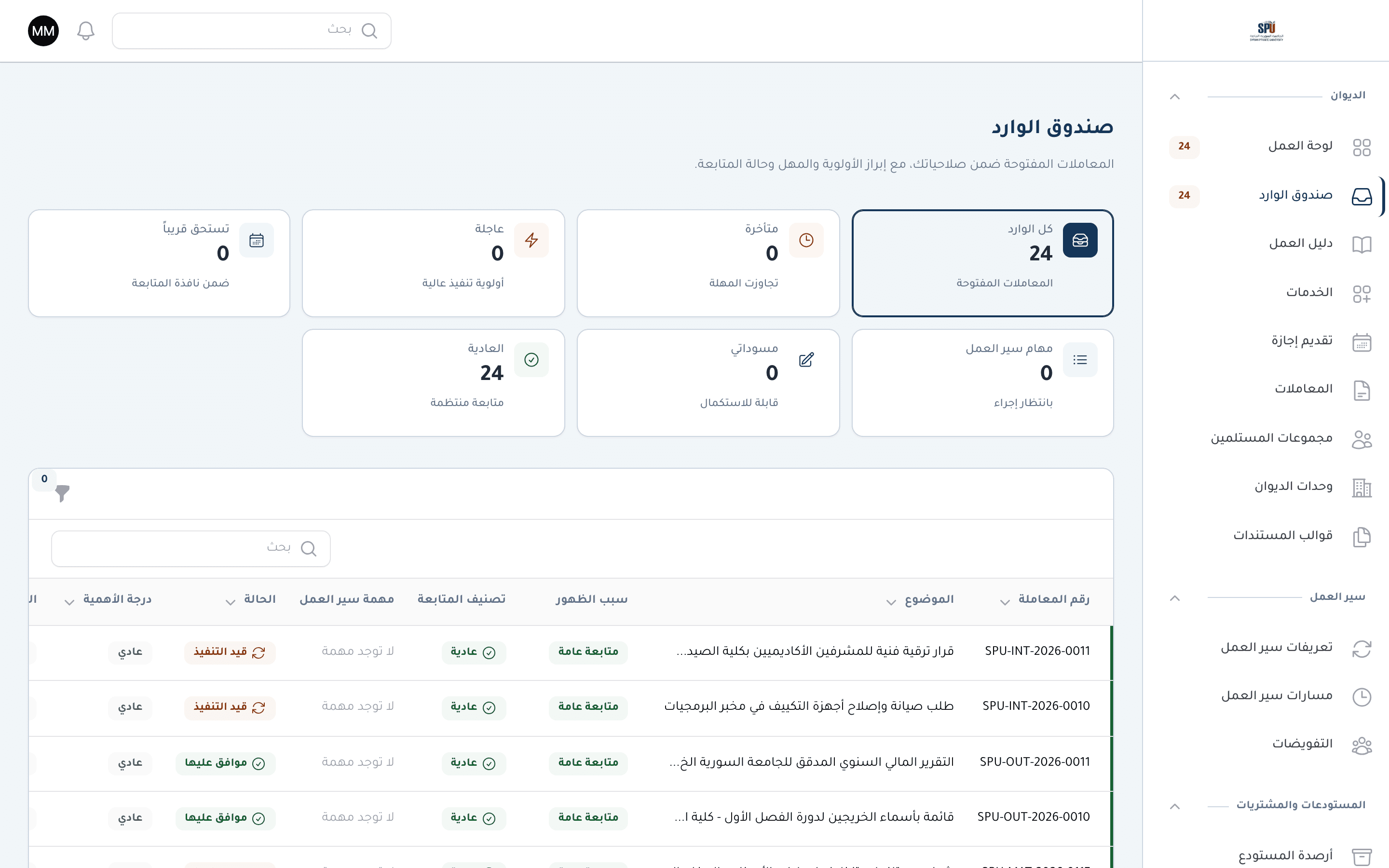
Task: Focus the table بحث search field
Action: click(x=191, y=549)
